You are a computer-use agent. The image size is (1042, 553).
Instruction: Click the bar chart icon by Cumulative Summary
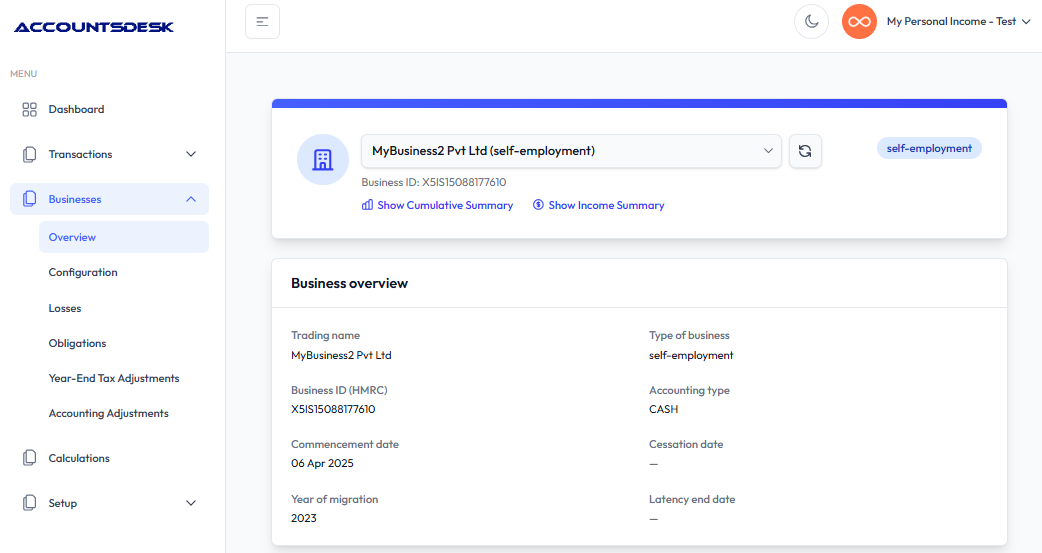point(367,205)
